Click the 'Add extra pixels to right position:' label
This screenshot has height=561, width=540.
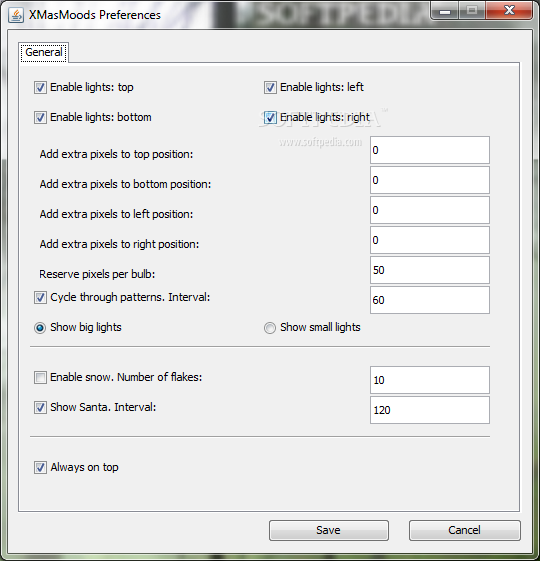[119, 244]
